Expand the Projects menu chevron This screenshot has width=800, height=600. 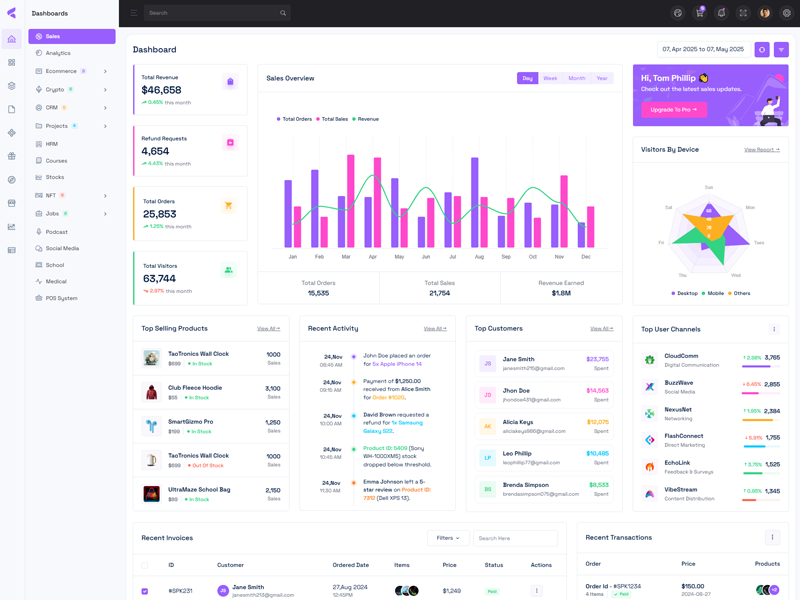coord(105,126)
